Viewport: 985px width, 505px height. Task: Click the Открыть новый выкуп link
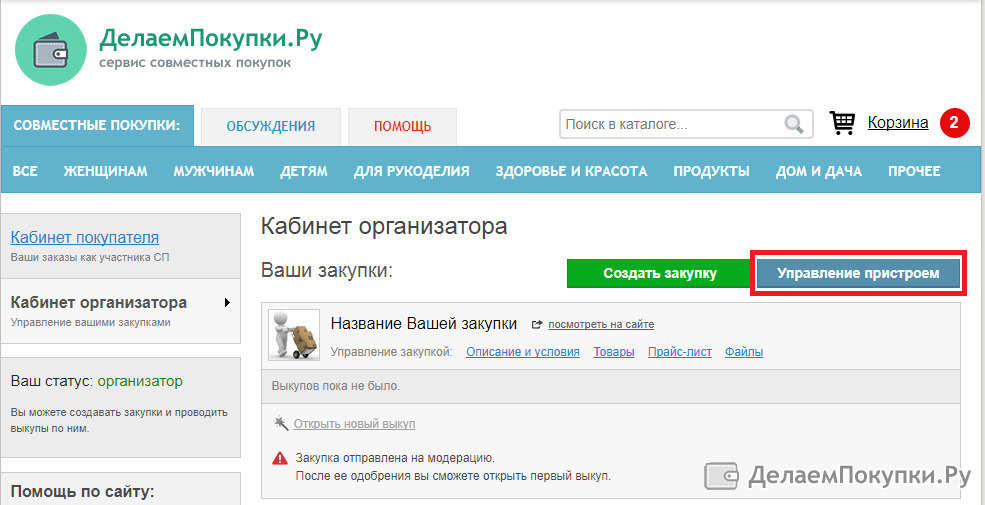pyautogui.click(x=354, y=424)
